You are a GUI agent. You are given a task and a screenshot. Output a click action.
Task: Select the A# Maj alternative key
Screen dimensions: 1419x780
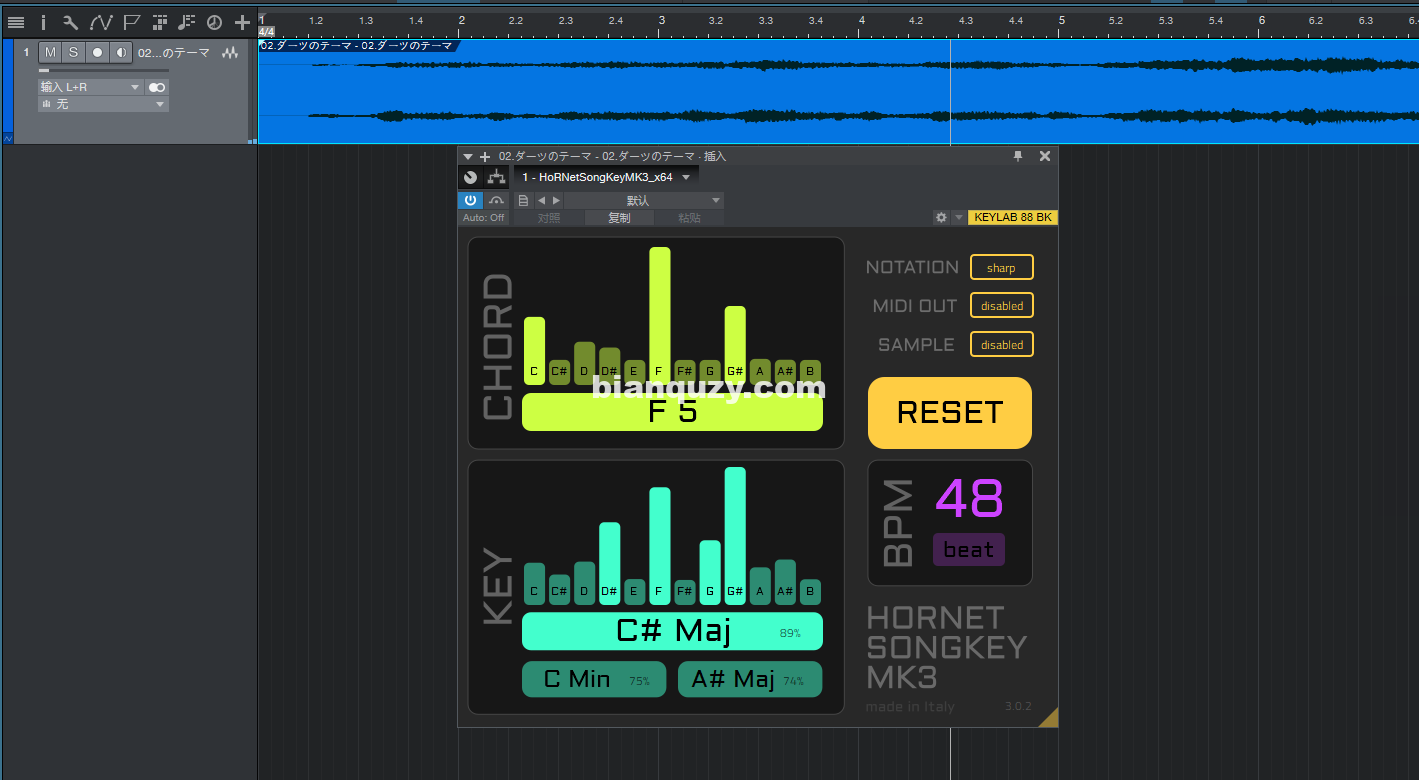coord(750,679)
